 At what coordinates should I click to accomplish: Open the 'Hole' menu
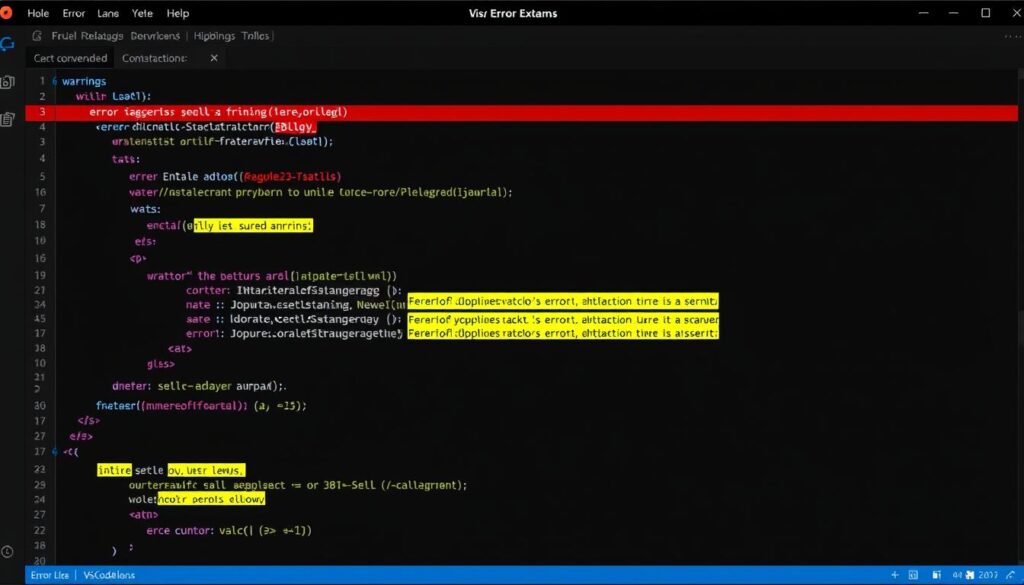(x=38, y=13)
